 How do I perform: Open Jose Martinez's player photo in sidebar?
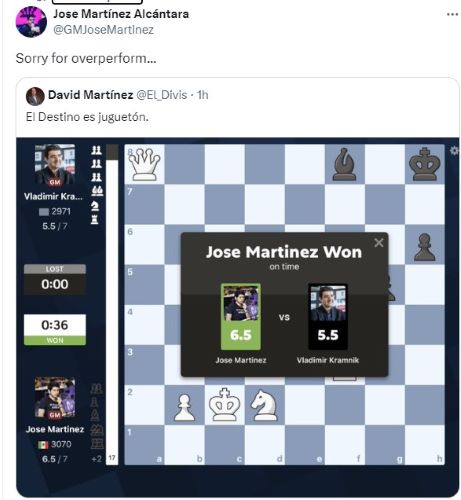pos(55,397)
